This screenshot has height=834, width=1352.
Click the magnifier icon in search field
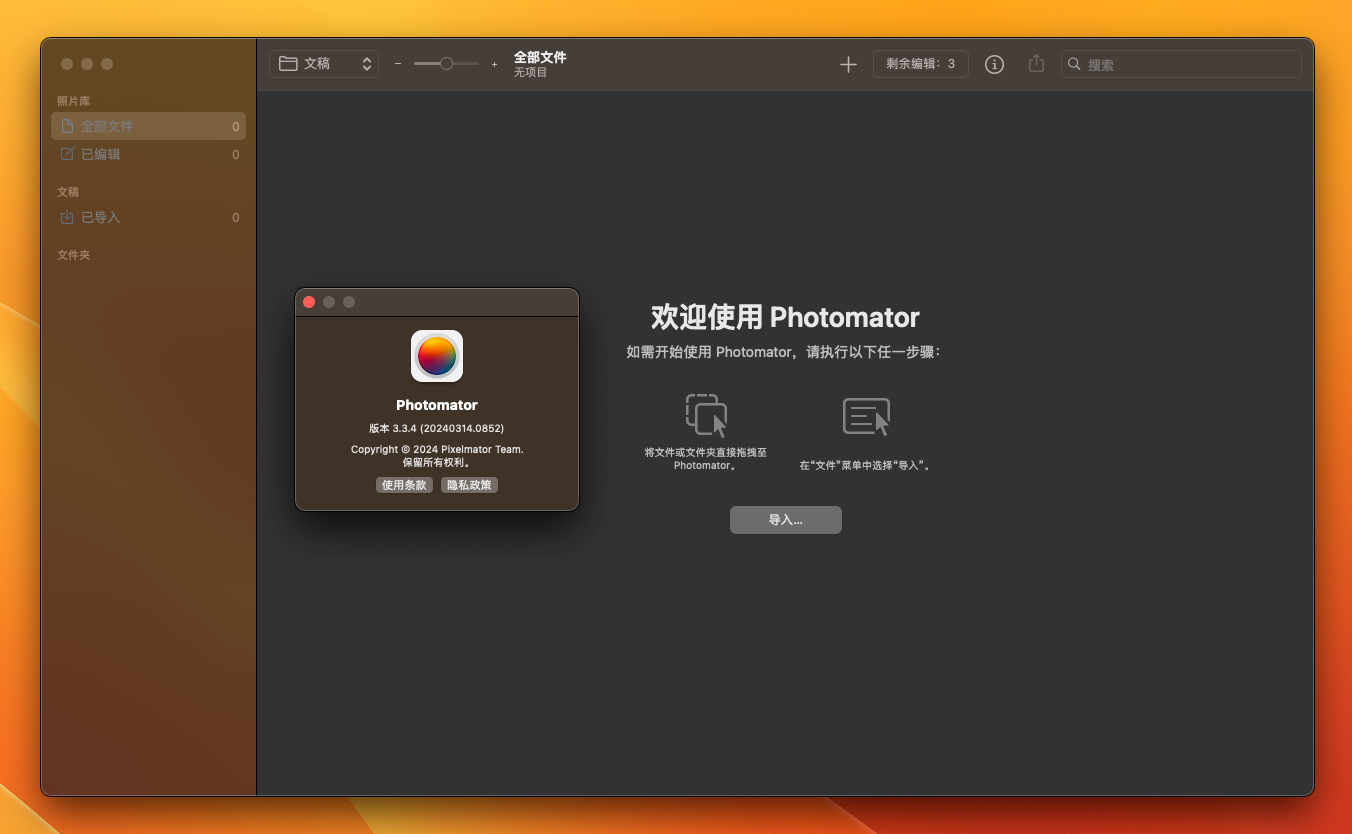(1074, 64)
